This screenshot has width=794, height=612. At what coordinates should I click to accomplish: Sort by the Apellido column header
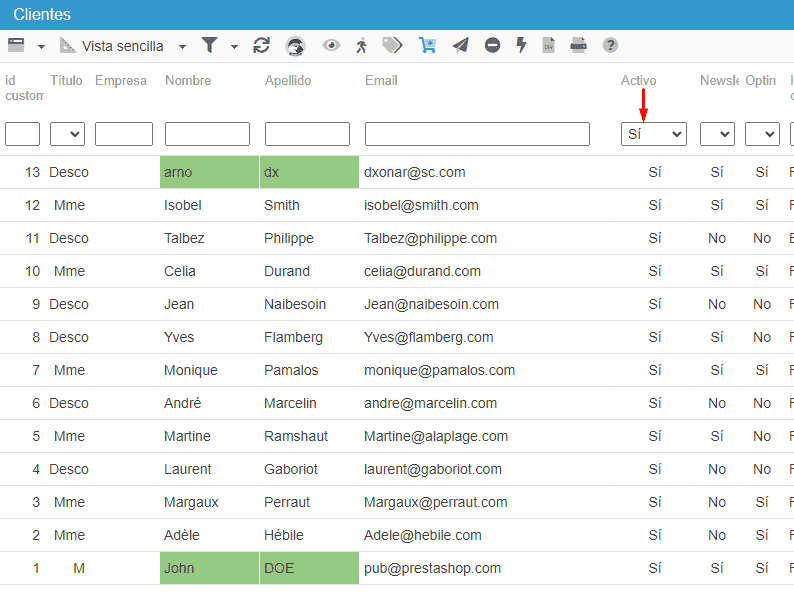(288, 81)
